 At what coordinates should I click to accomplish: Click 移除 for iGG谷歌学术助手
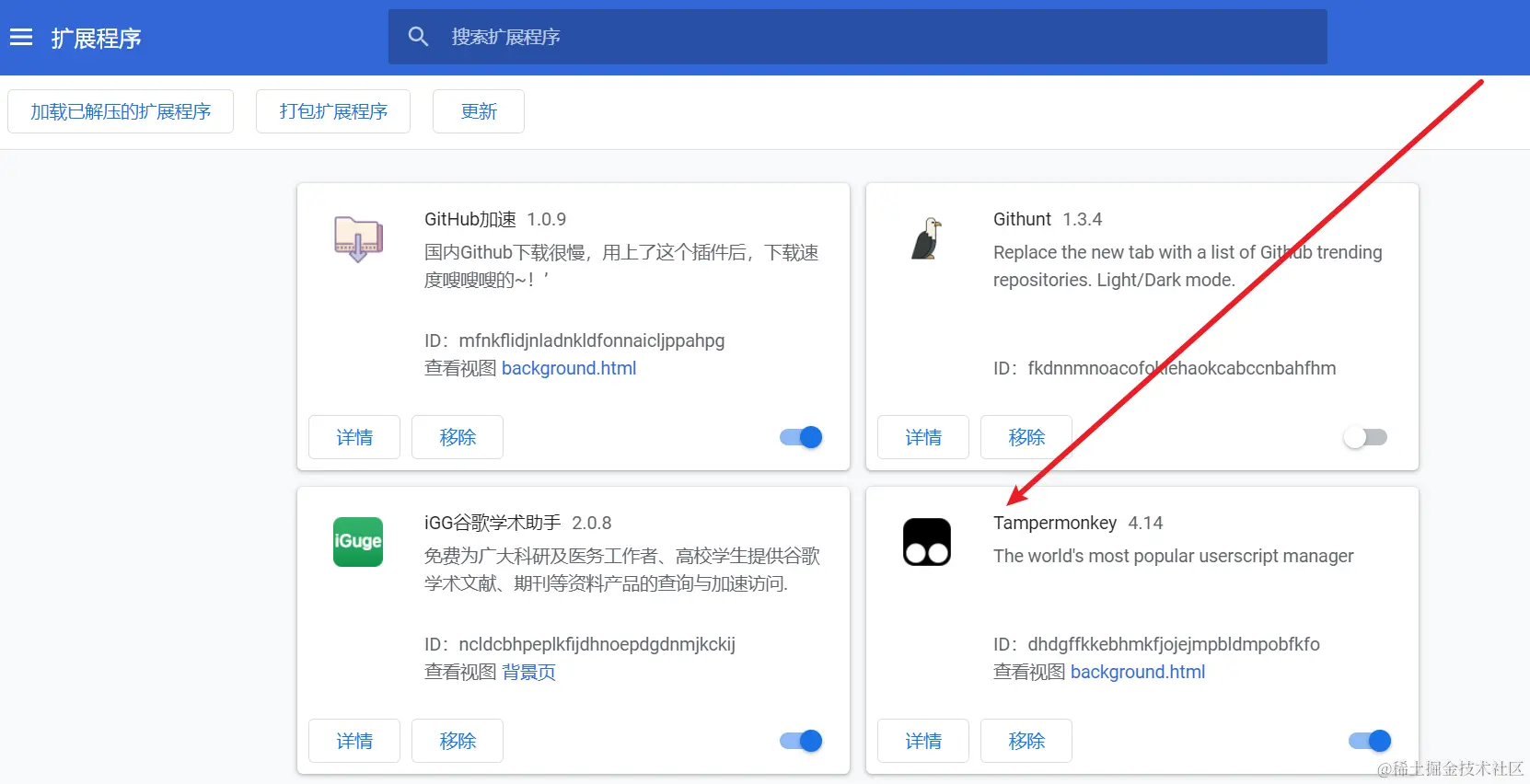[x=458, y=741]
